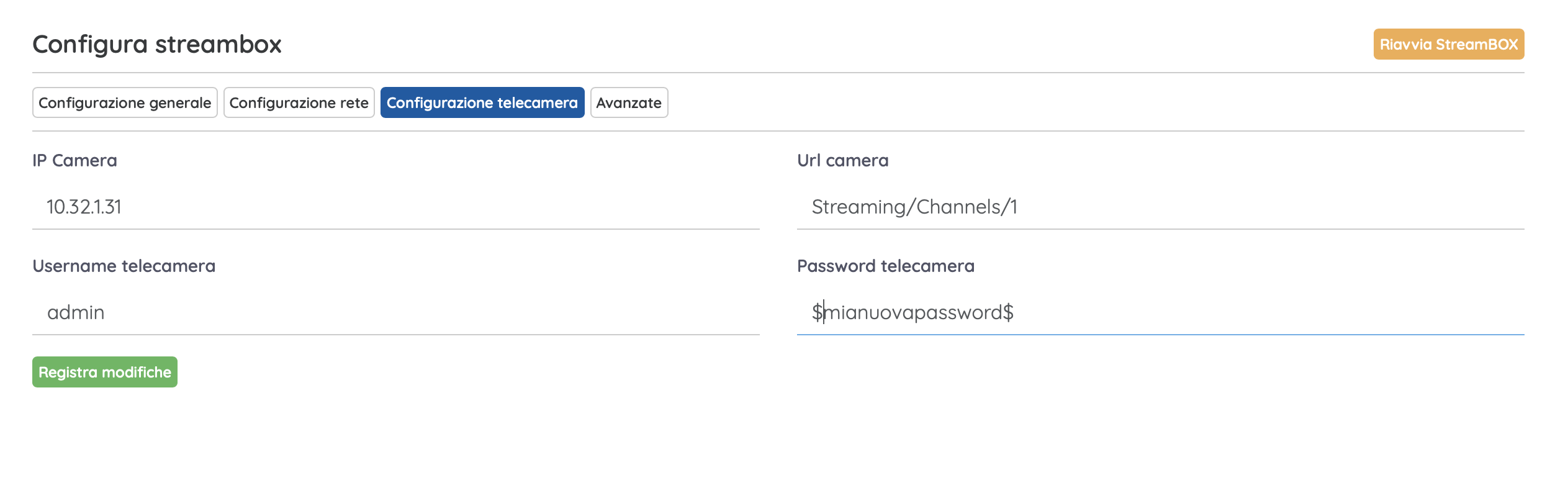Click the Configura streambox page heading
This screenshot has width=1568, height=498.
pyautogui.click(x=157, y=45)
